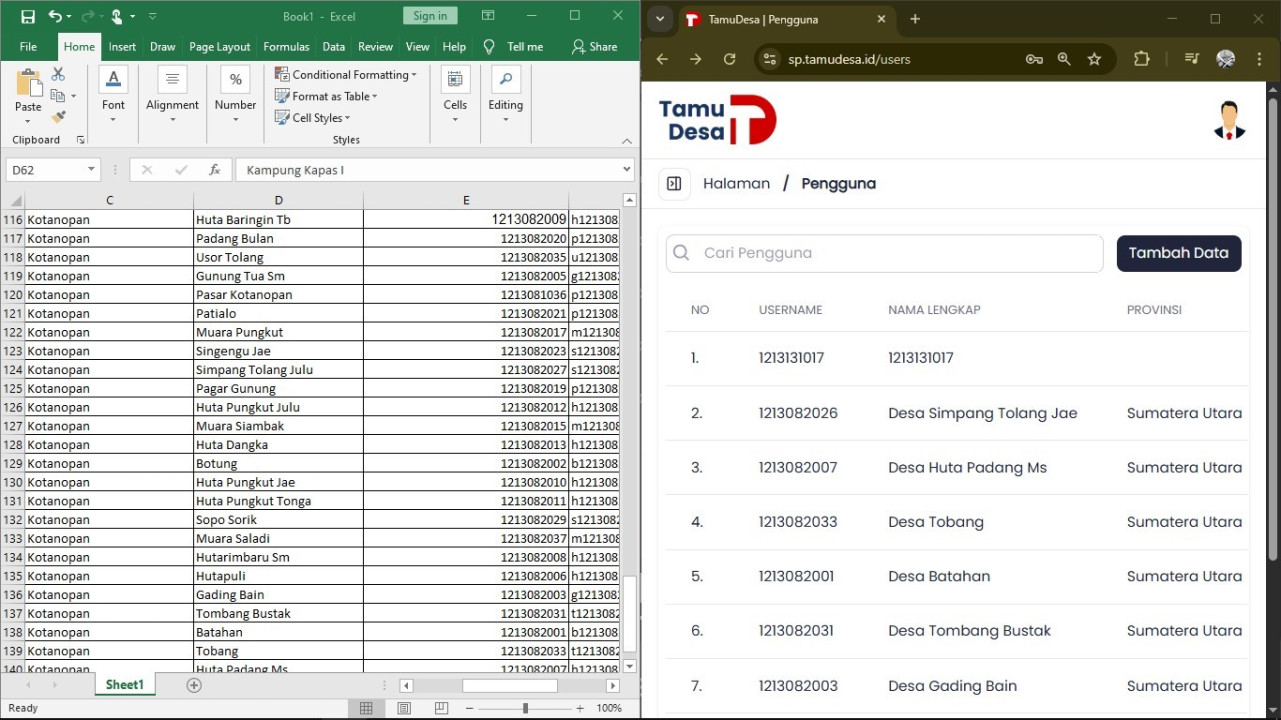Click the Tambah Data button
This screenshot has width=1281, height=720.
coord(1178,253)
